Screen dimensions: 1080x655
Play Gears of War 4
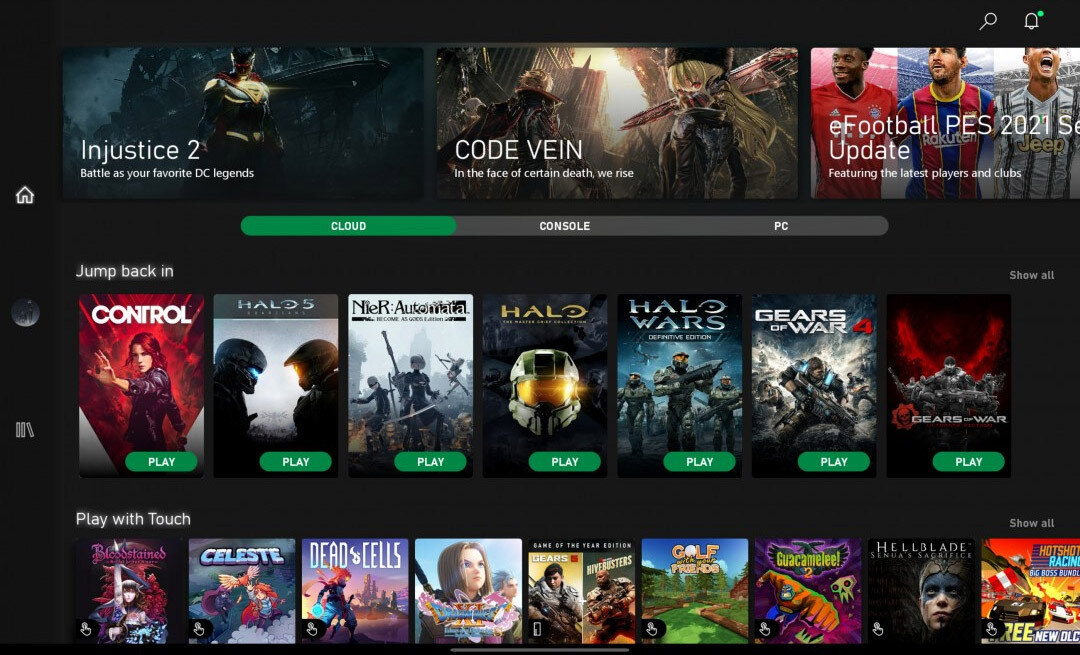point(834,462)
